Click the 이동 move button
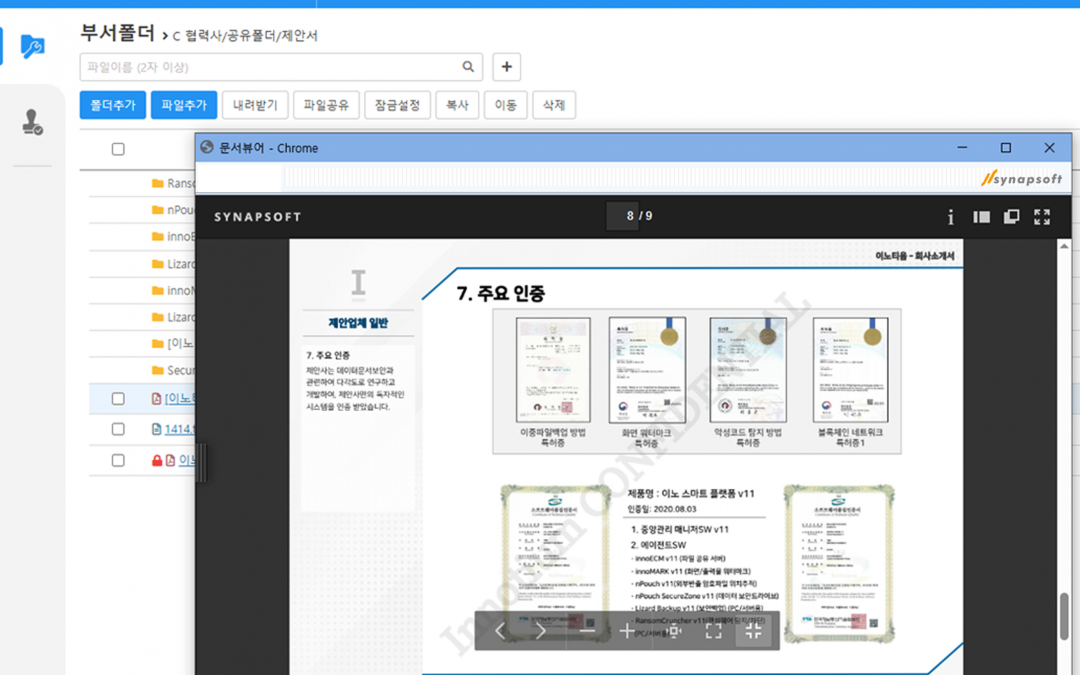Viewport: 1080px width, 675px height. point(506,105)
